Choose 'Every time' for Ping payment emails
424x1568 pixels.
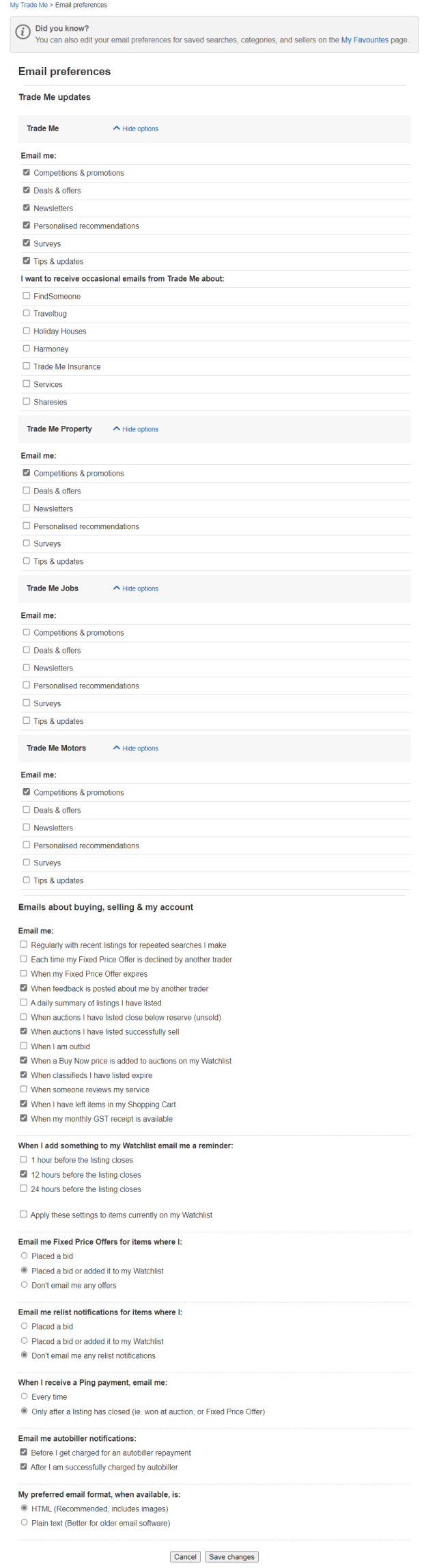tap(25, 1397)
